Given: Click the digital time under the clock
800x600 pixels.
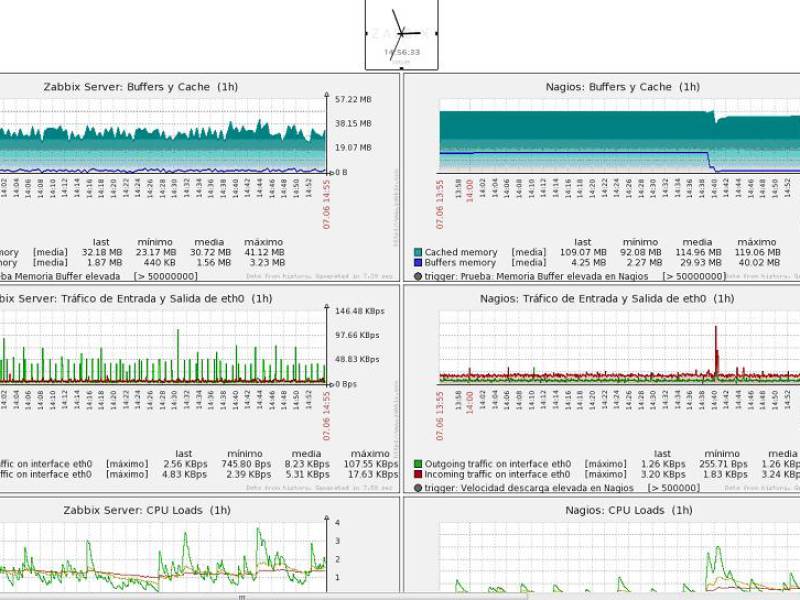Looking at the screenshot, I should point(401,52).
